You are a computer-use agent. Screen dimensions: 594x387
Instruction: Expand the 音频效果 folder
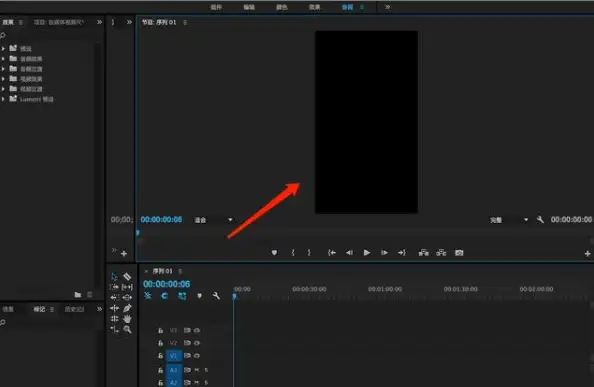point(3,59)
